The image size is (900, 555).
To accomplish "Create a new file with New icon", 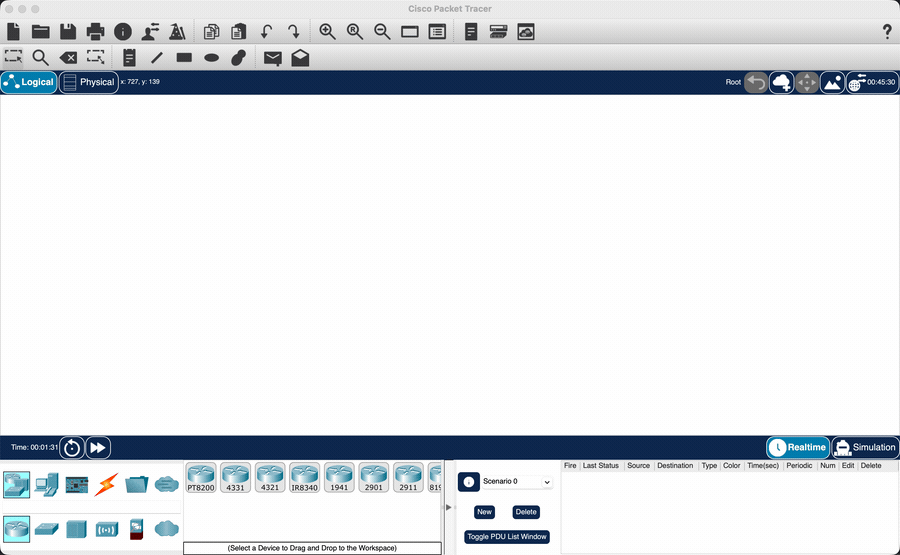I will click(13, 32).
